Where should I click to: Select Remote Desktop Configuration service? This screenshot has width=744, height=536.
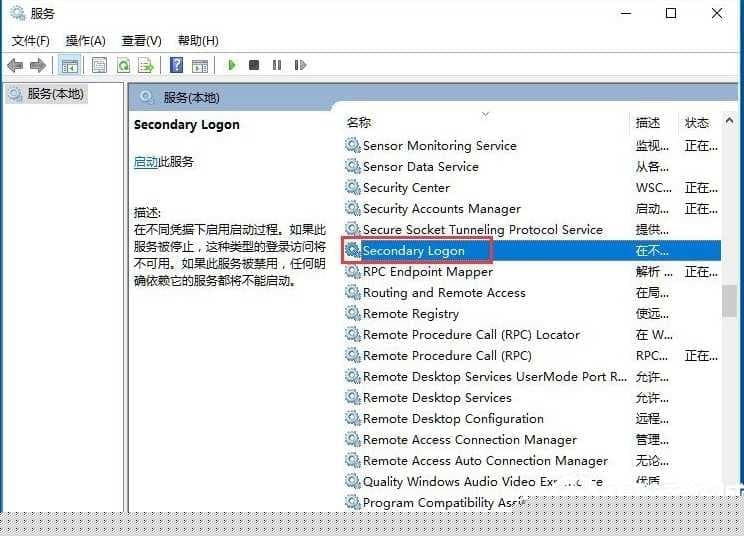pos(453,419)
